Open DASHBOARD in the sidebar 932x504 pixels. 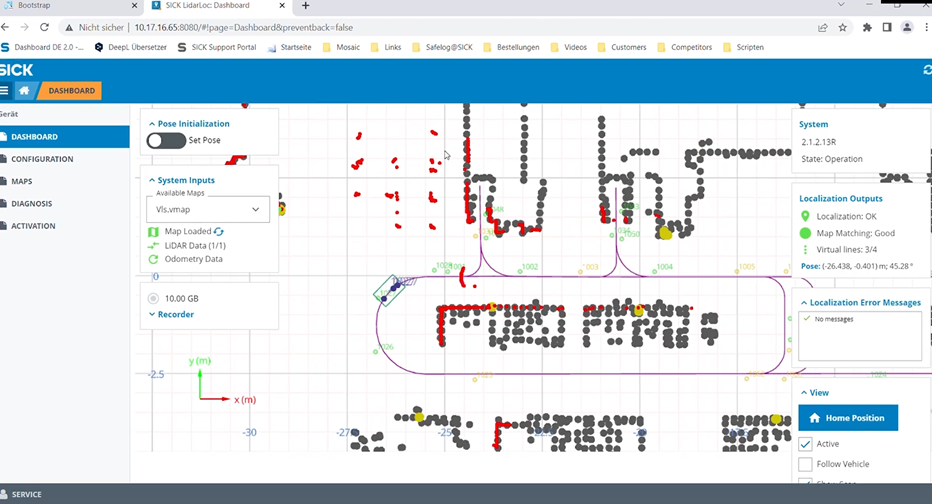(65, 137)
